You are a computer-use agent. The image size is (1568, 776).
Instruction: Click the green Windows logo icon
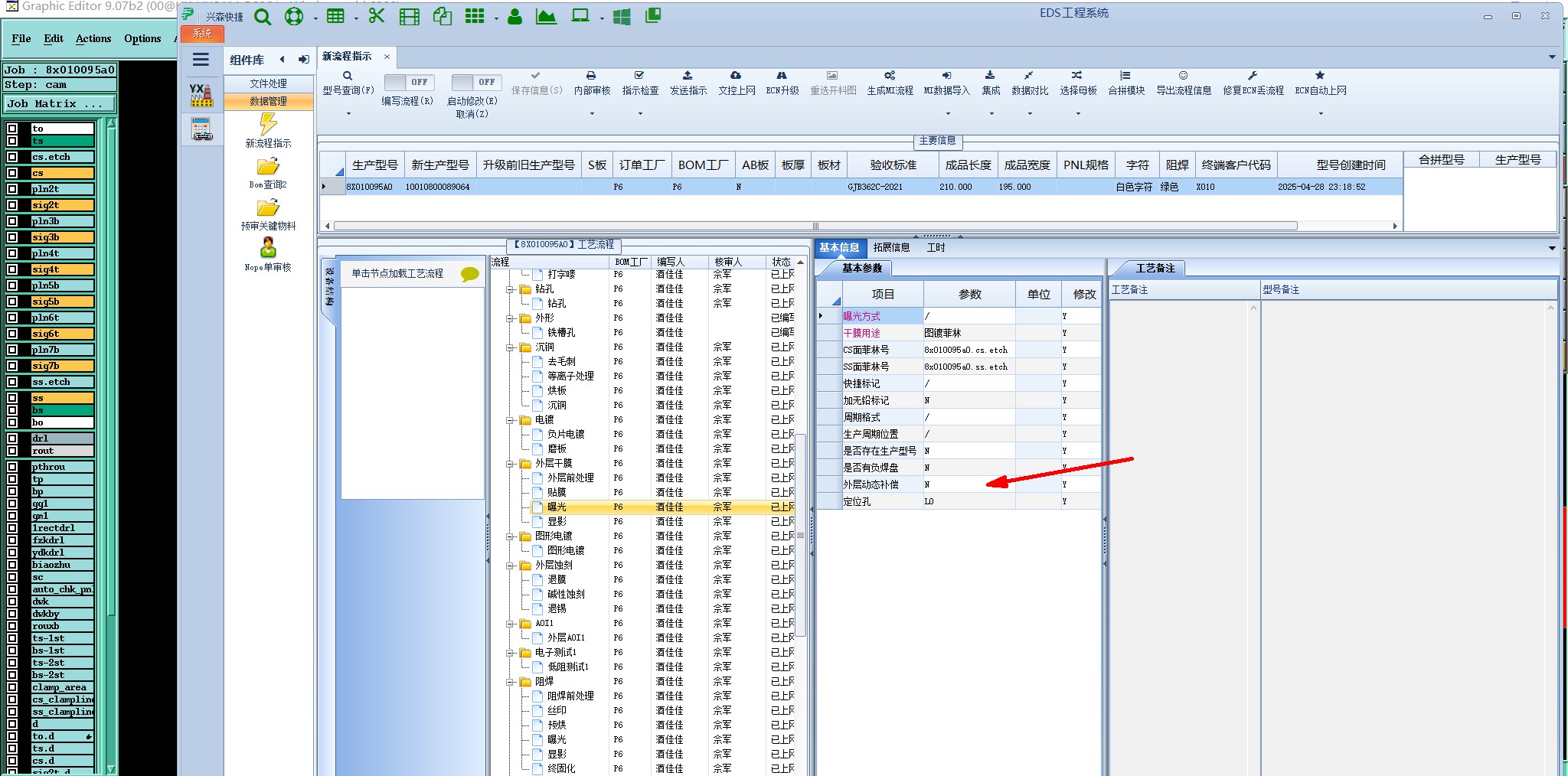(x=622, y=17)
